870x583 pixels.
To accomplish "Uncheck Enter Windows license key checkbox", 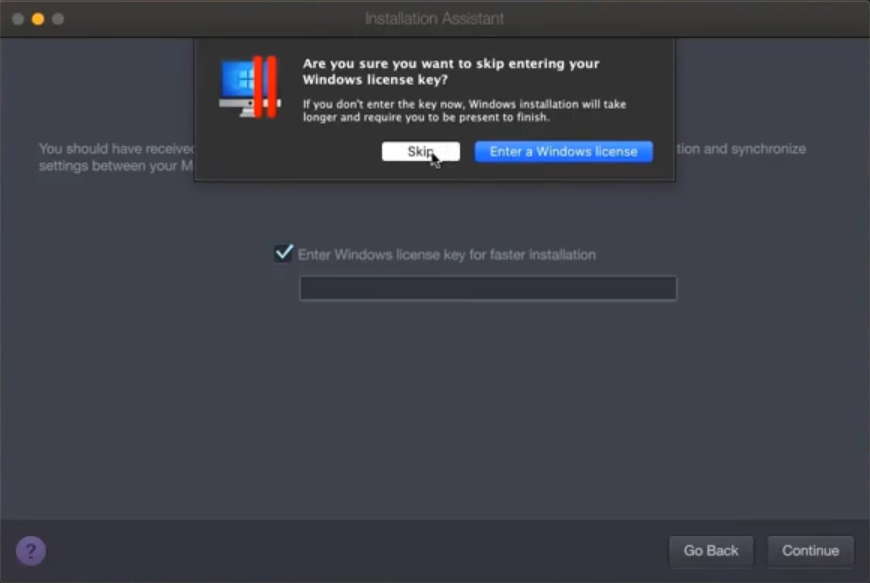I will pyautogui.click(x=284, y=253).
